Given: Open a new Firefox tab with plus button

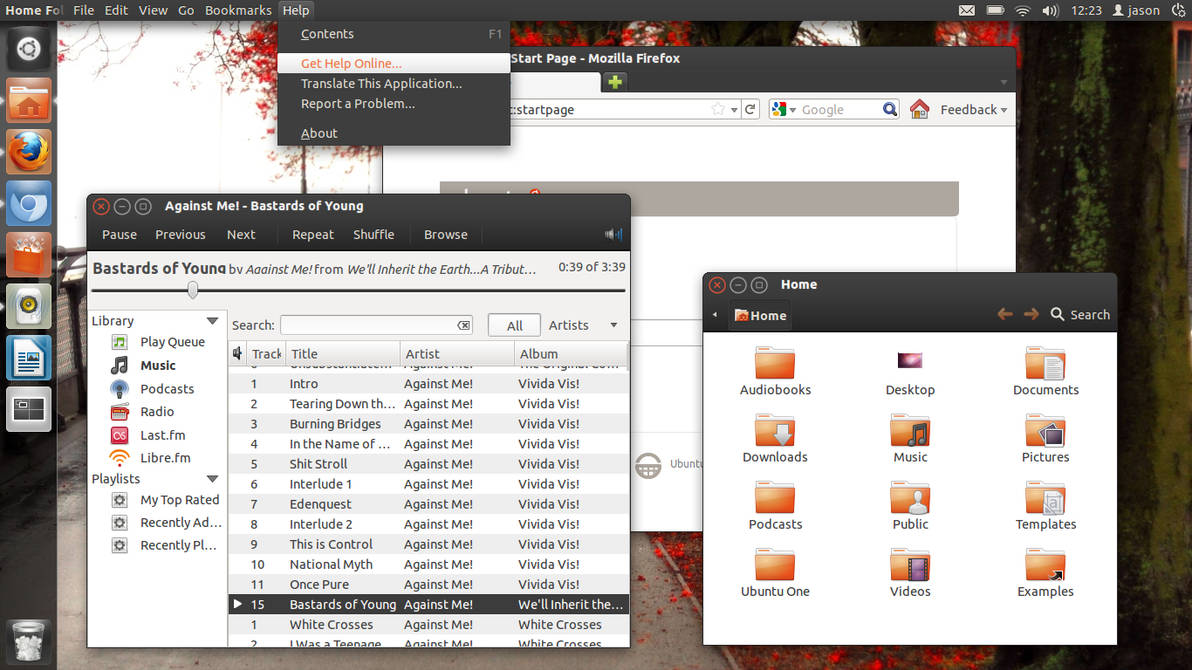Looking at the screenshot, I should click(615, 81).
